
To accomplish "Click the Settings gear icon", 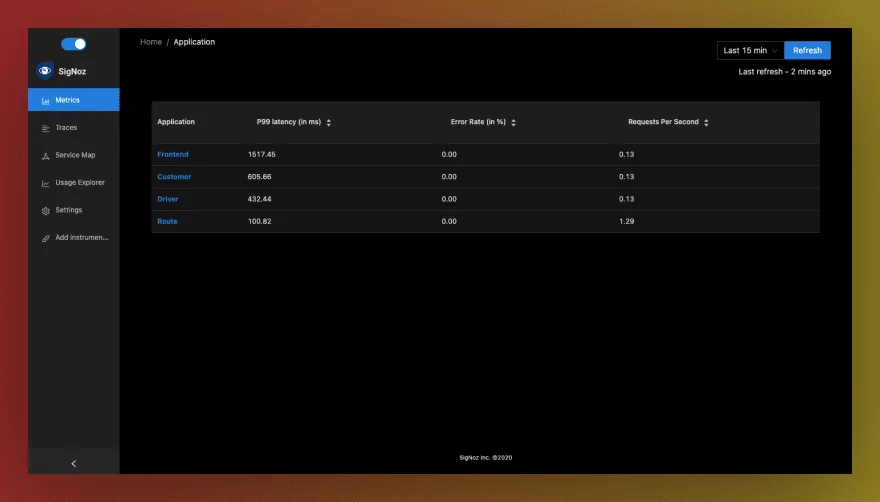I will [45, 211].
